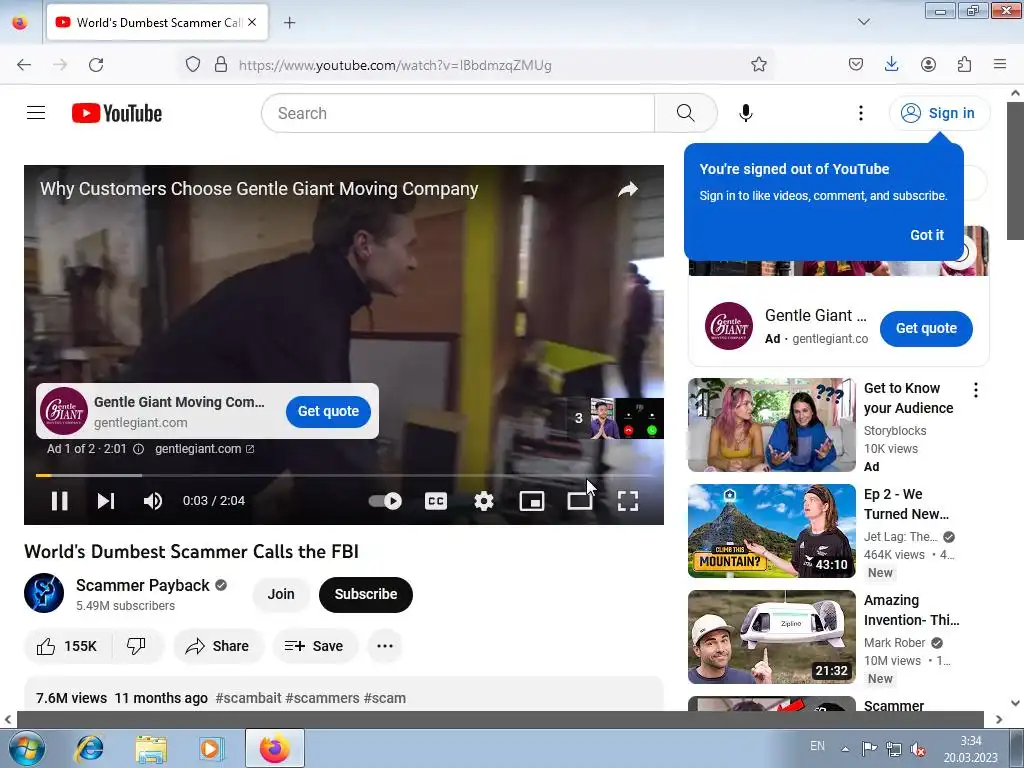Screen dimensions: 1024x768
Task: Click the search magnifier button
Action: point(685,113)
